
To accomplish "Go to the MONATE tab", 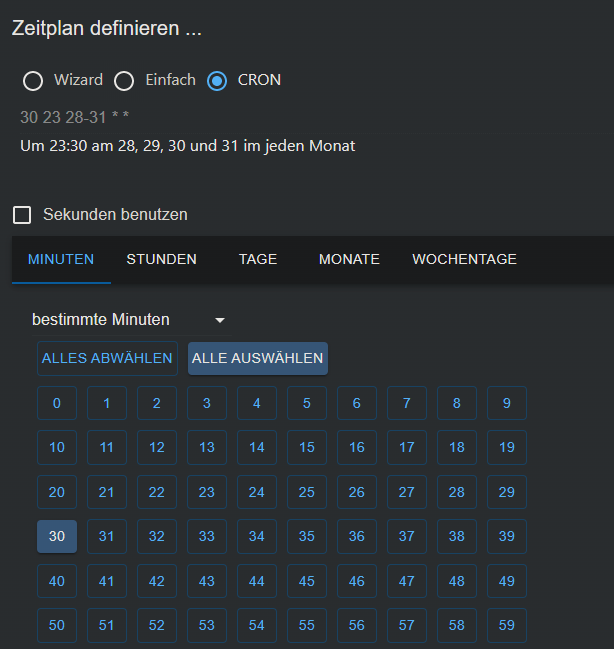I will pyautogui.click(x=349, y=260).
